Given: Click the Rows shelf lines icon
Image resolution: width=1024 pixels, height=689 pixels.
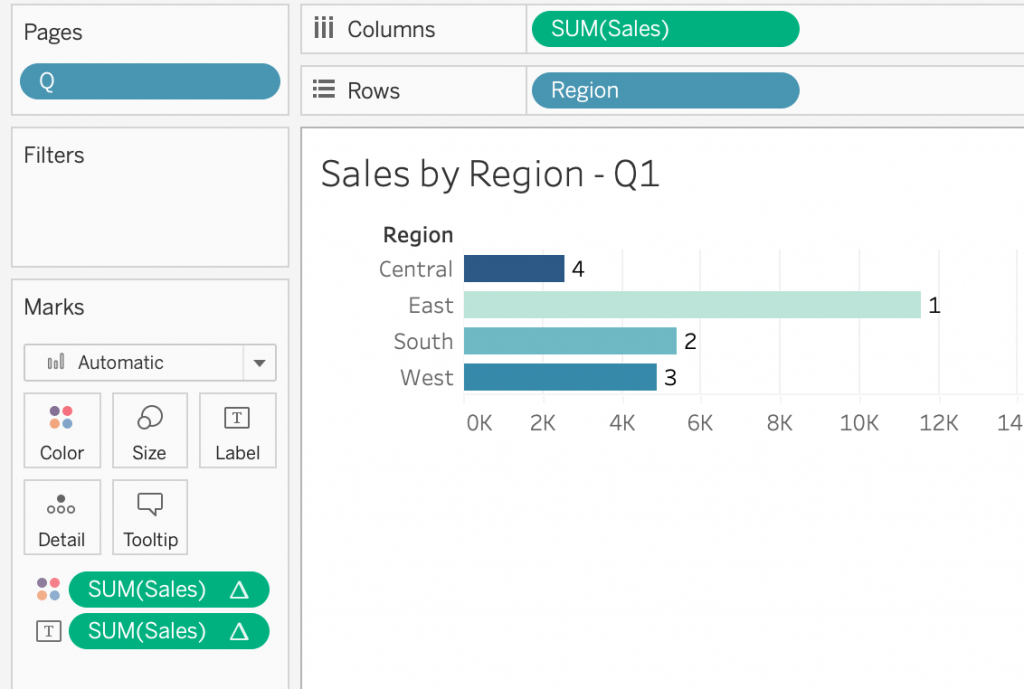Looking at the screenshot, I should pyautogui.click(x=323, y=90).
